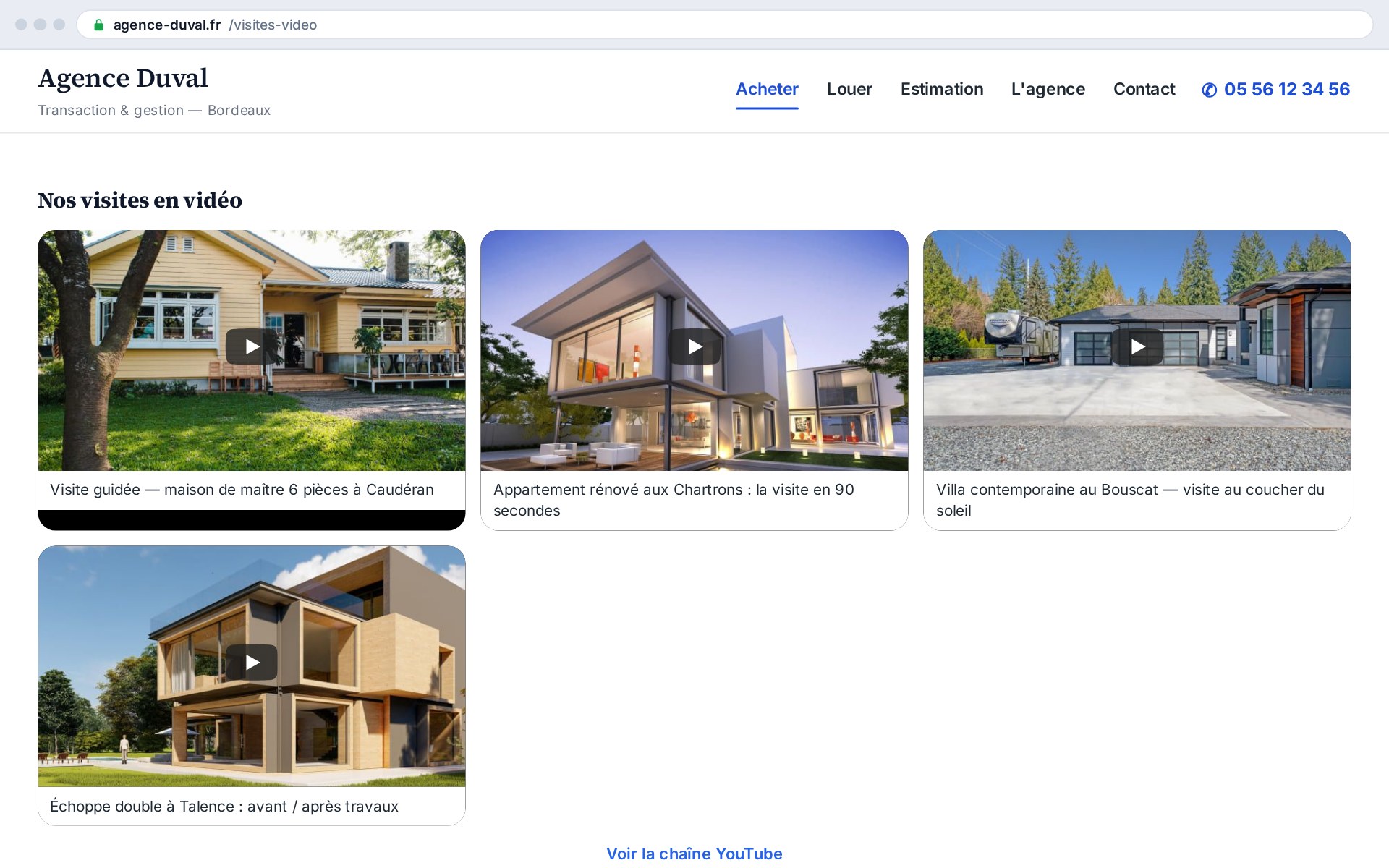Open the title Visite guidée maison de maître Caudéran
1389x868 pixels.
[242, 490]
